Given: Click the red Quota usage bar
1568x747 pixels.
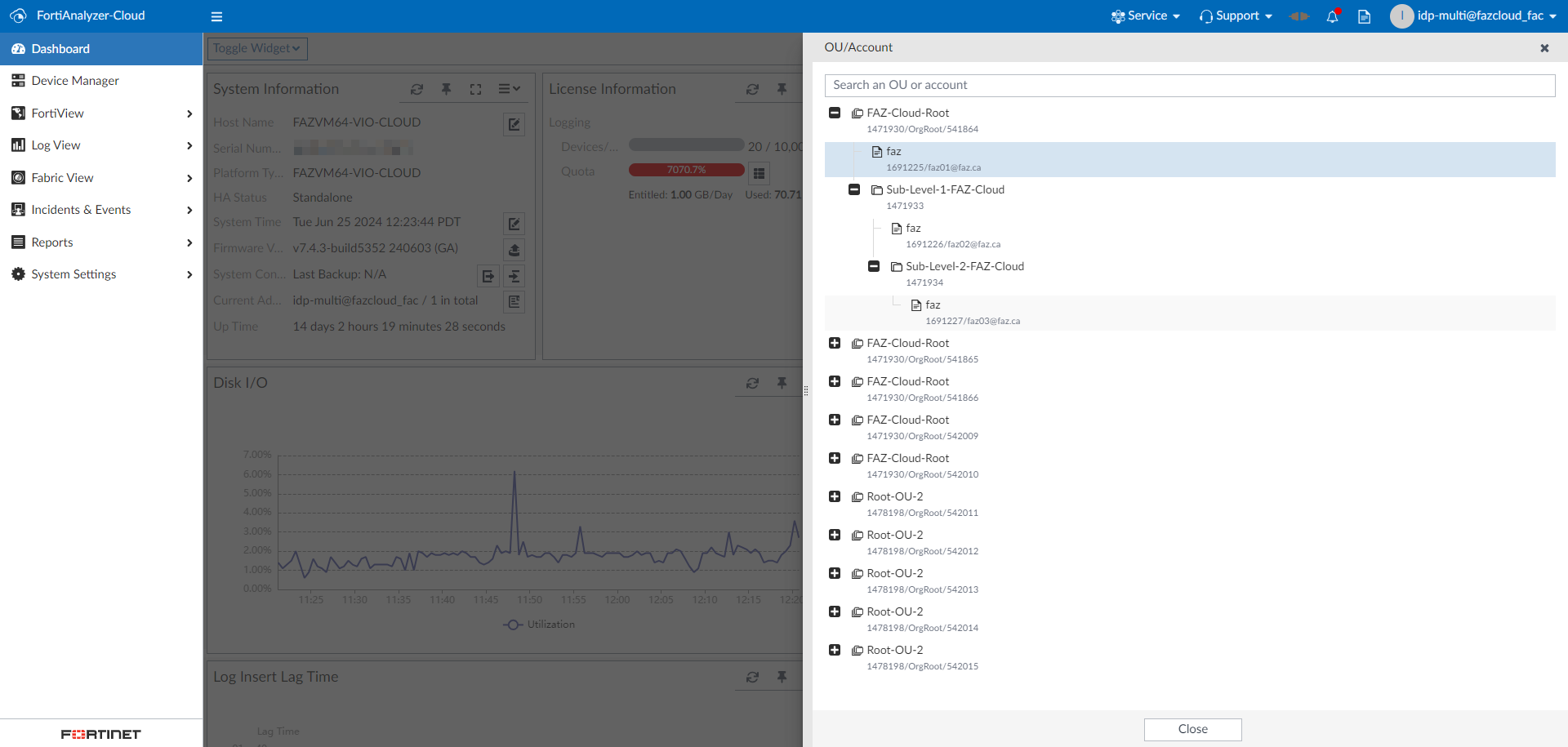Looking at the screenshot, I should point(686,169).
